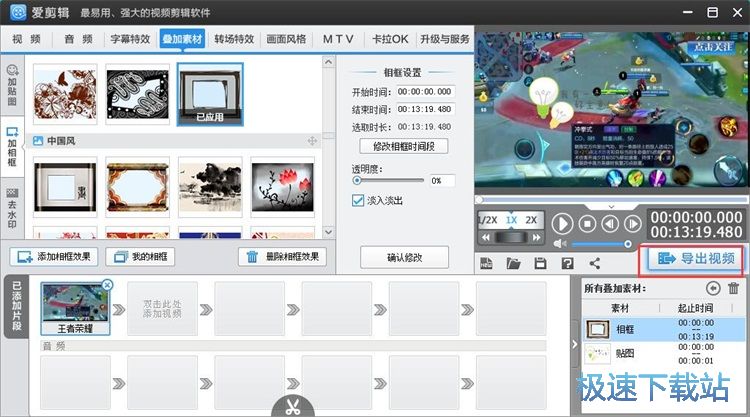
Task: Set playback speed to 1/2X
Action: coord(488,220)
